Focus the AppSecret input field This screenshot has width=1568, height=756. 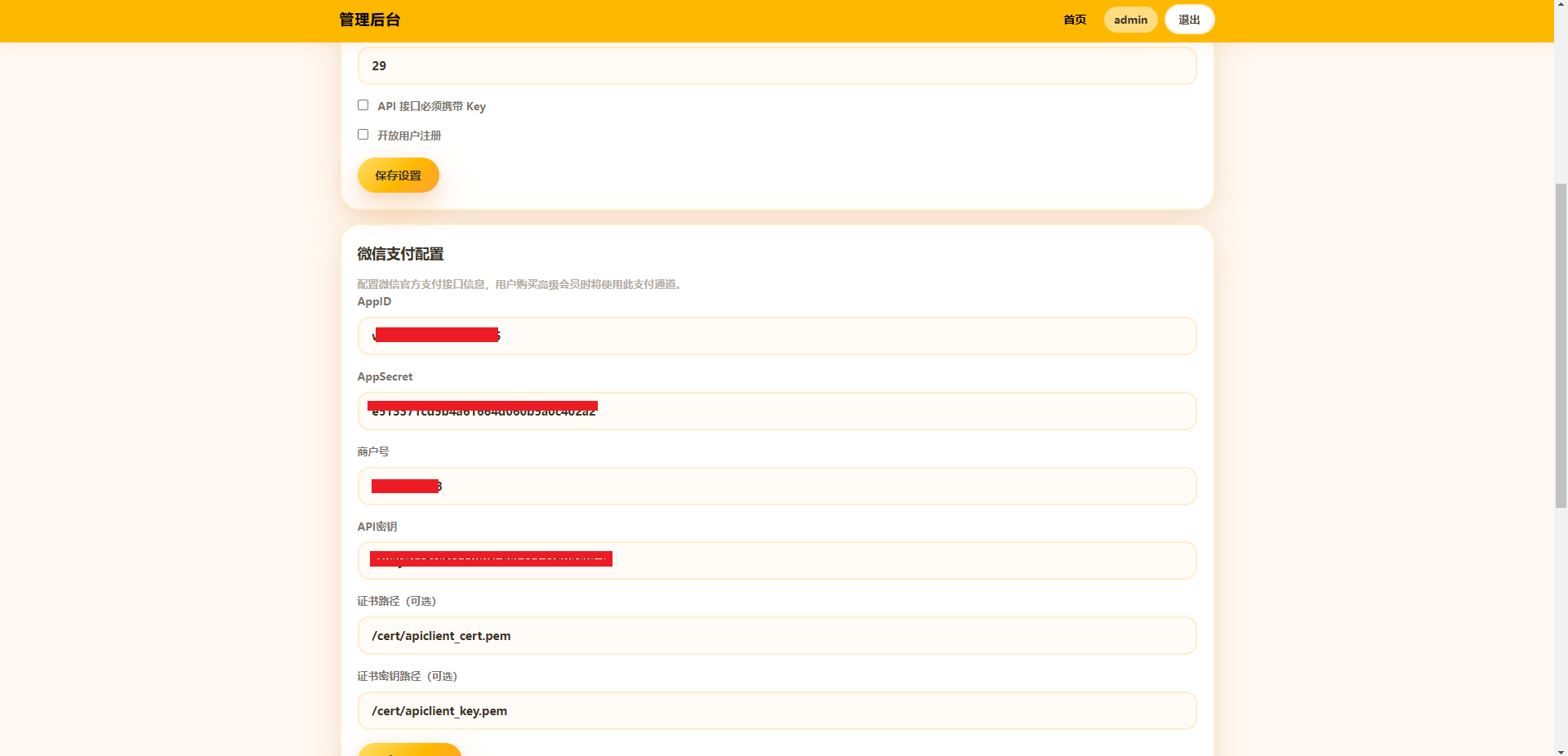[x=777, y=411]
